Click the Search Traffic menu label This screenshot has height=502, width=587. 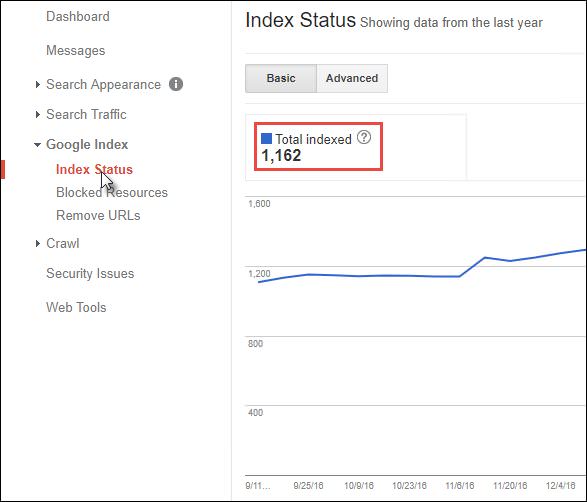click(x=86, y=114)
